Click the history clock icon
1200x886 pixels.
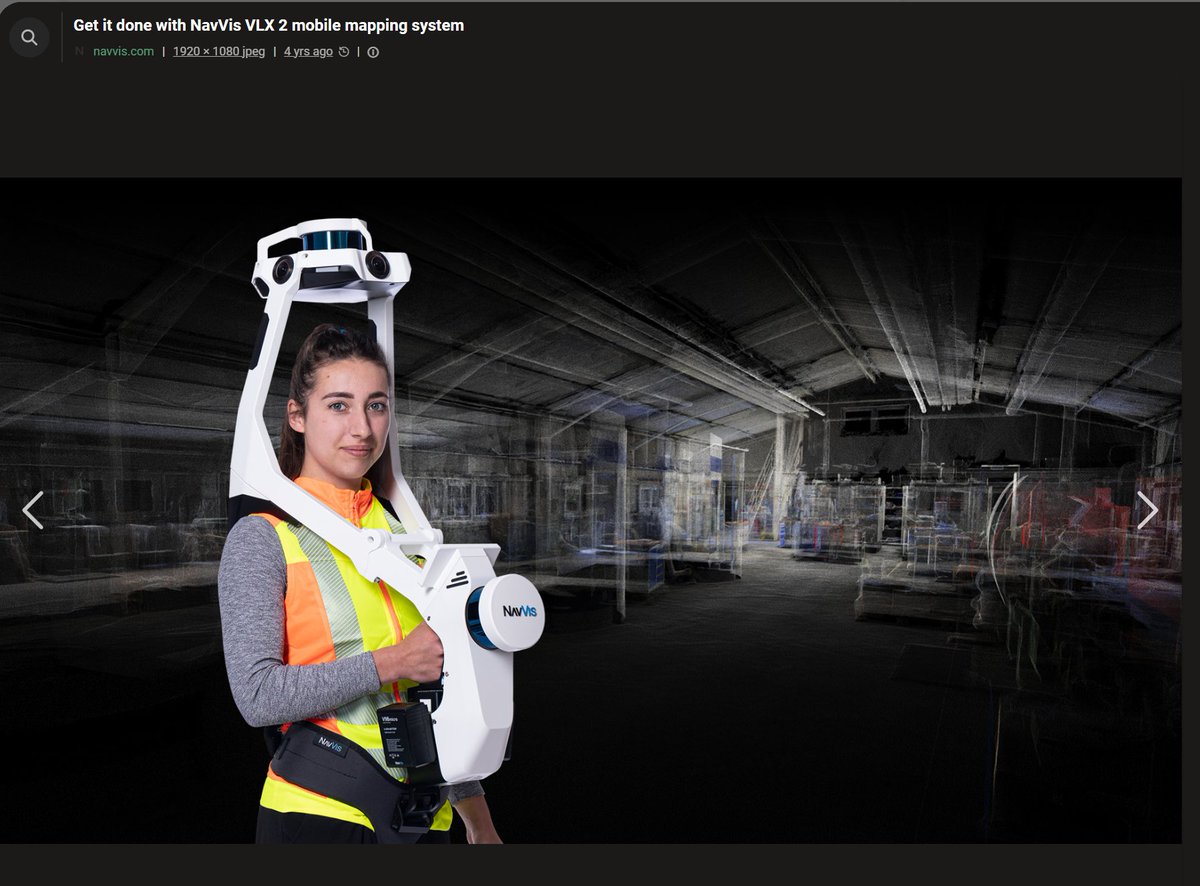click(344, 52)
